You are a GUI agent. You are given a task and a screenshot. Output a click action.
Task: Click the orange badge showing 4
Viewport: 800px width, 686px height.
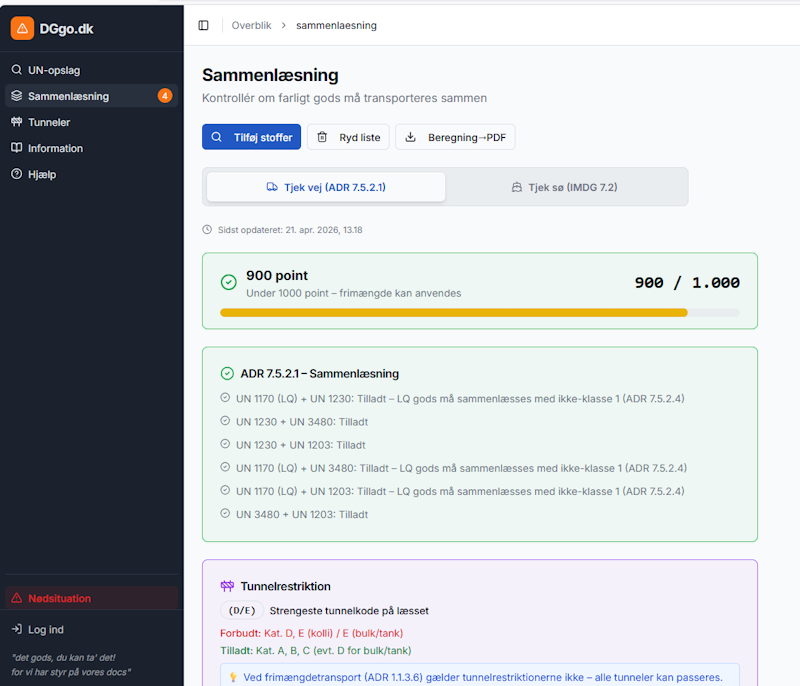pos(165,96)
